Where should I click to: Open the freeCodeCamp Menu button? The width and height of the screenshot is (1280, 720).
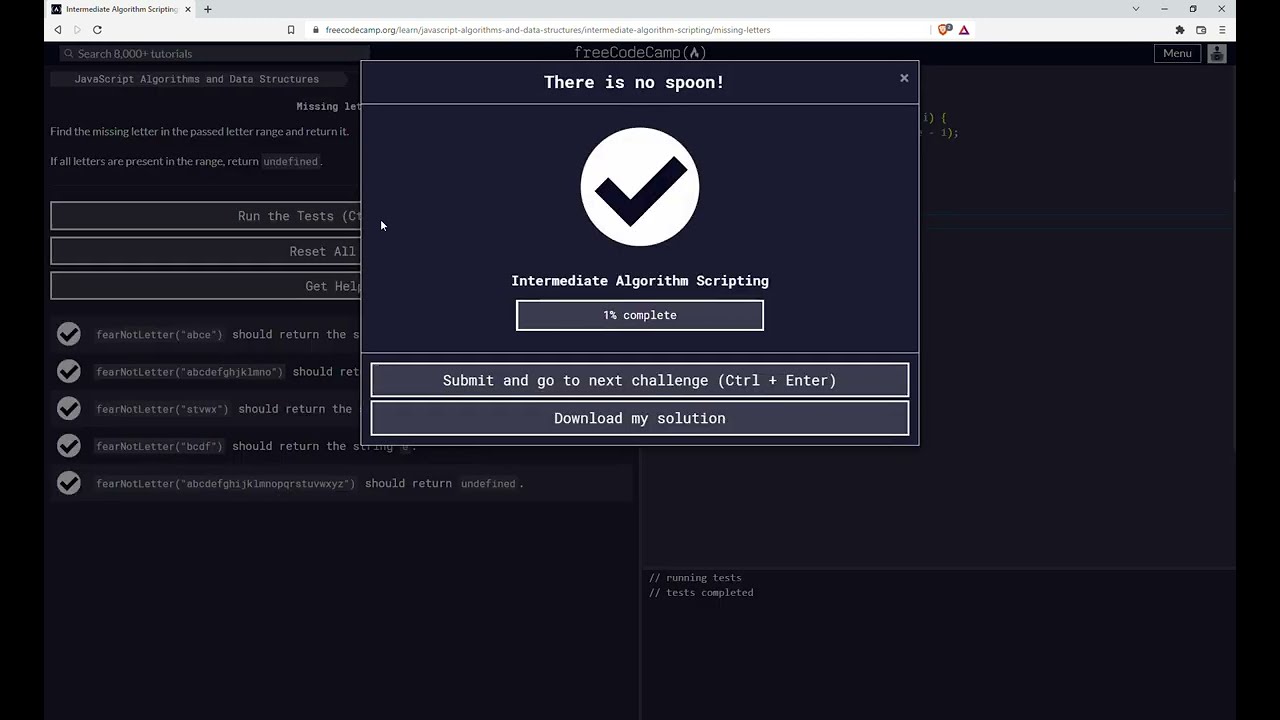coord(1177,54)
